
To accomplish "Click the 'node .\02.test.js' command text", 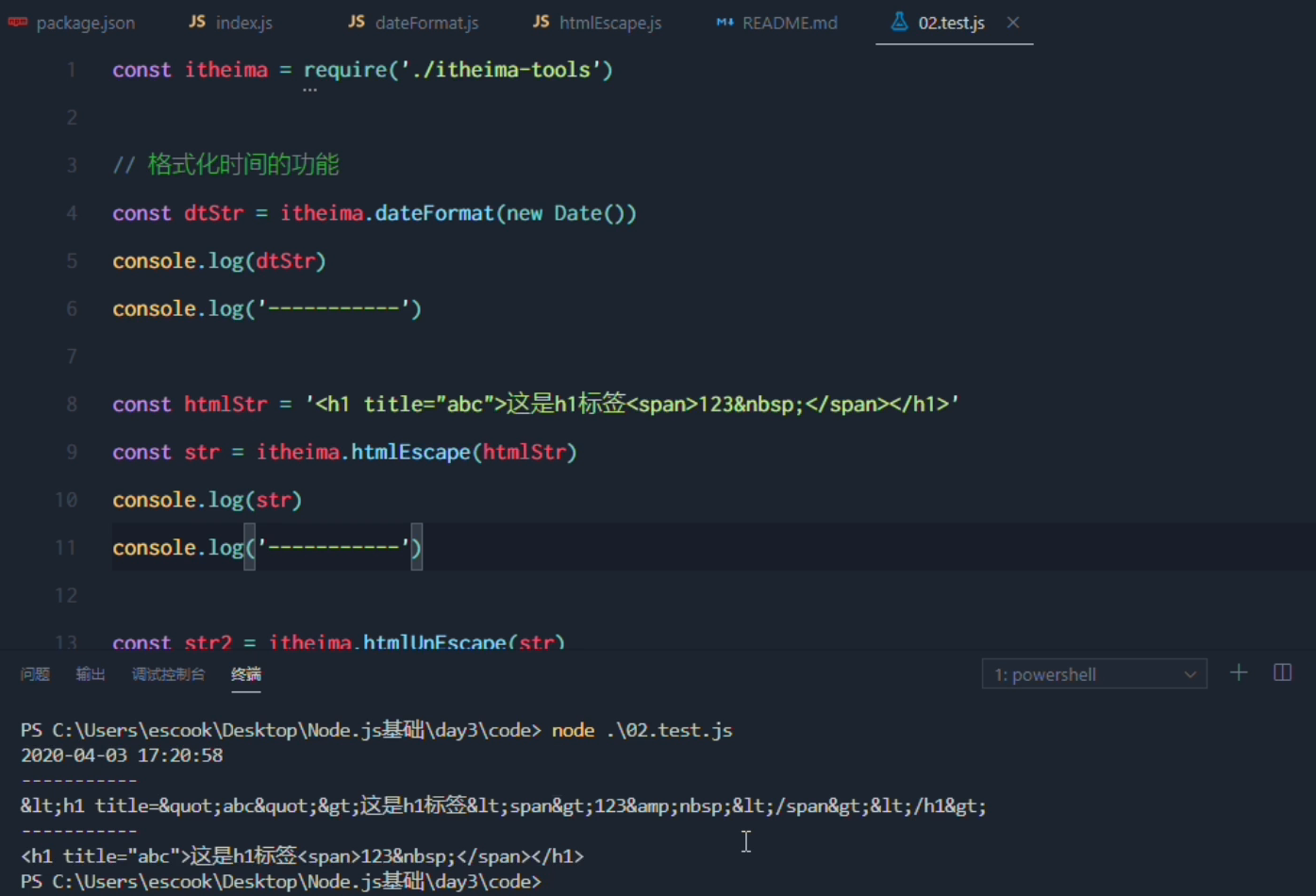I will coord(642,730).
